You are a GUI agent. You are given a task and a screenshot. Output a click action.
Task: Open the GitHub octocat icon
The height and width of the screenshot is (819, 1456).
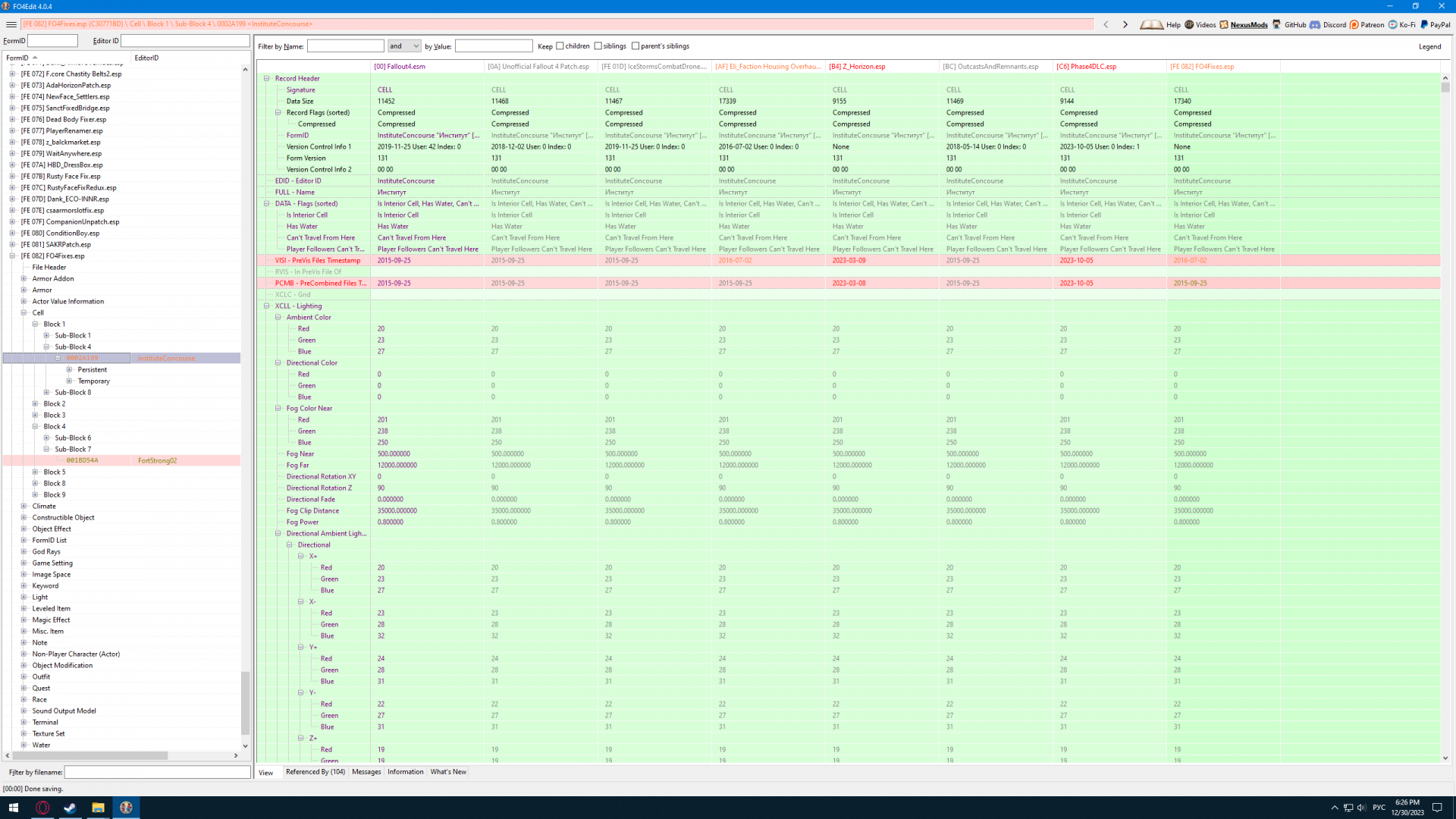(1277, 24)
